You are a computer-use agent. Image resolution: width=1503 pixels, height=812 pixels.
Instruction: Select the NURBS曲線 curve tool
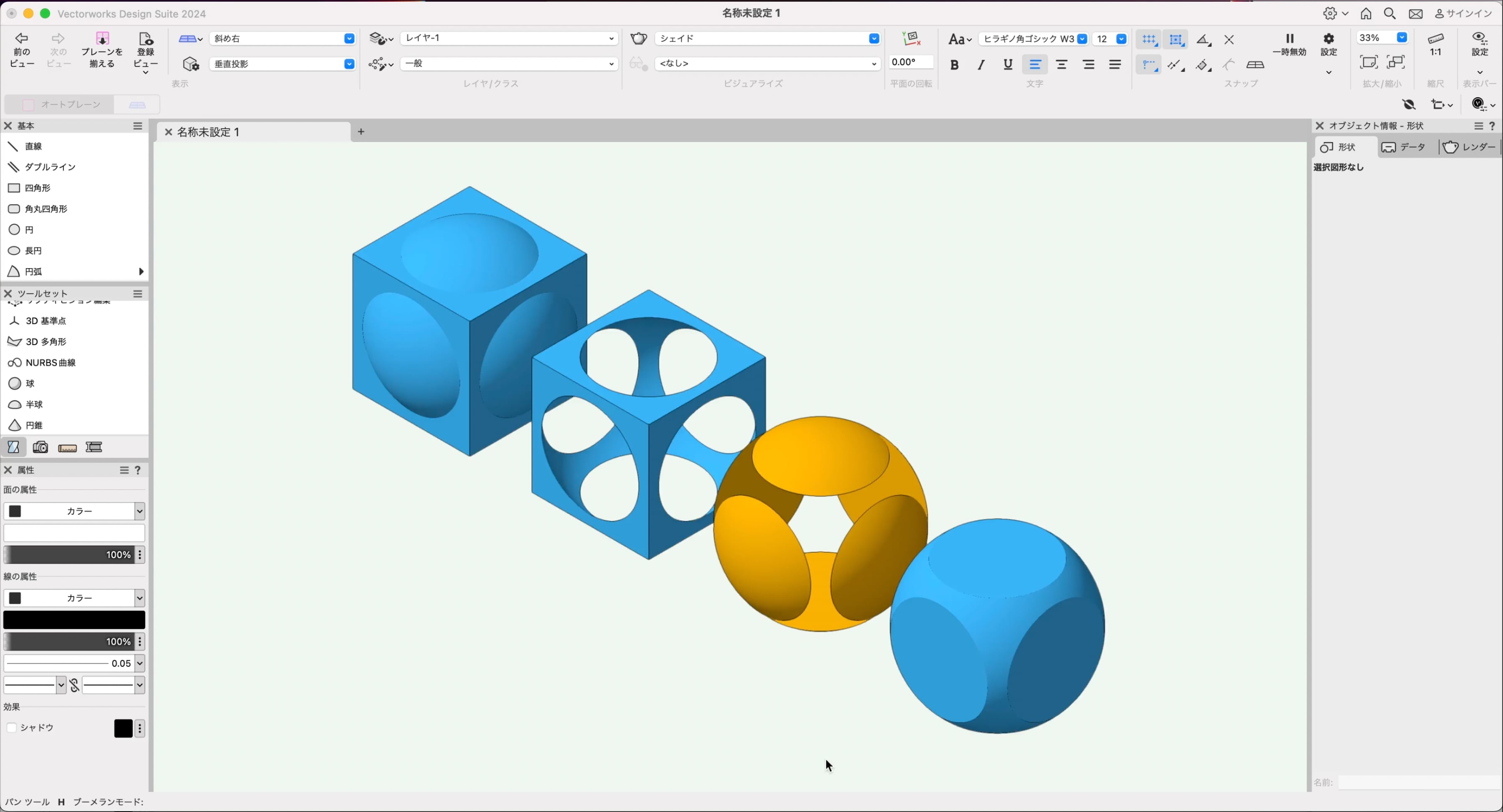[x=74, y=363]
